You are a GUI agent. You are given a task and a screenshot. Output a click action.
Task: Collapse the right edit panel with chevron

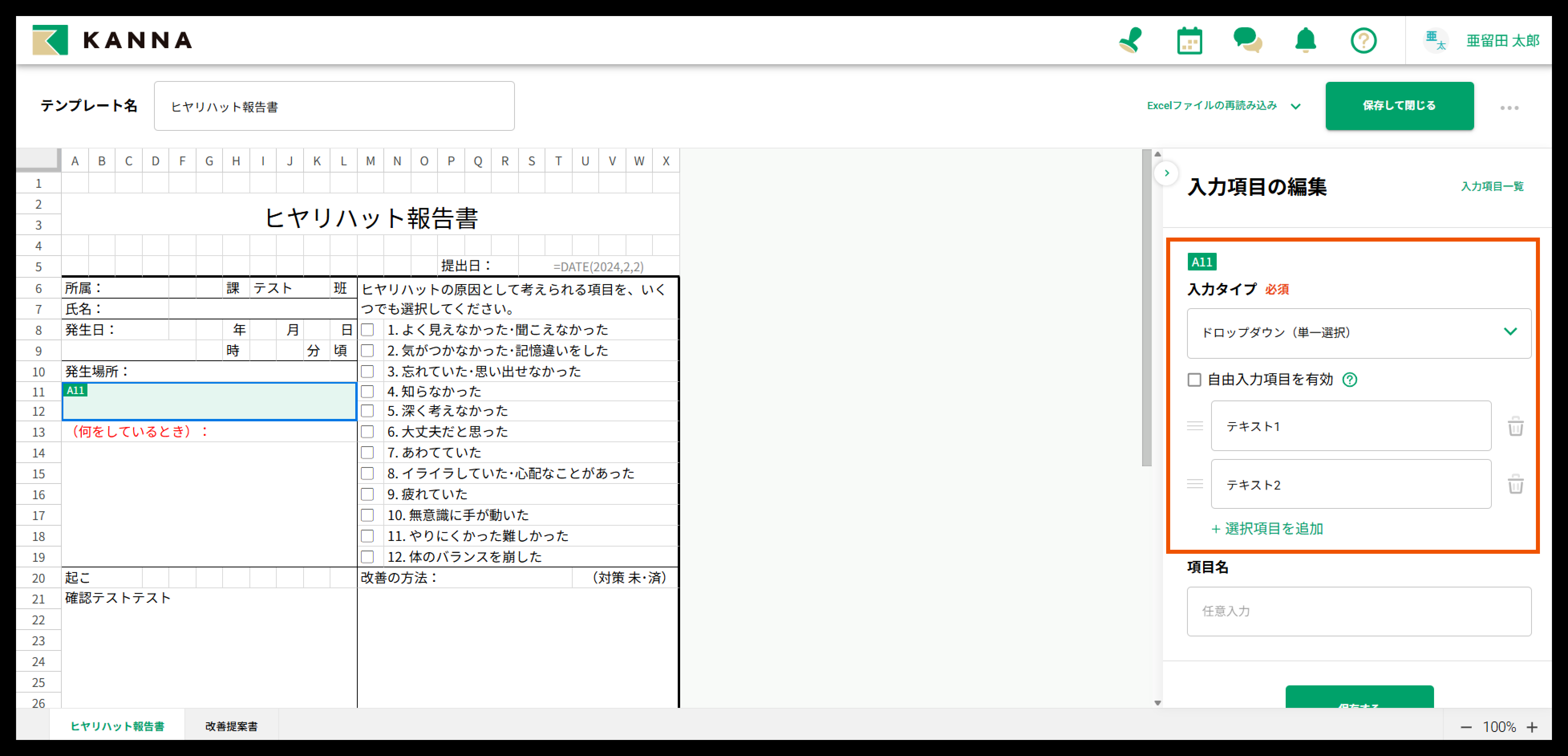click(1166, 173)
